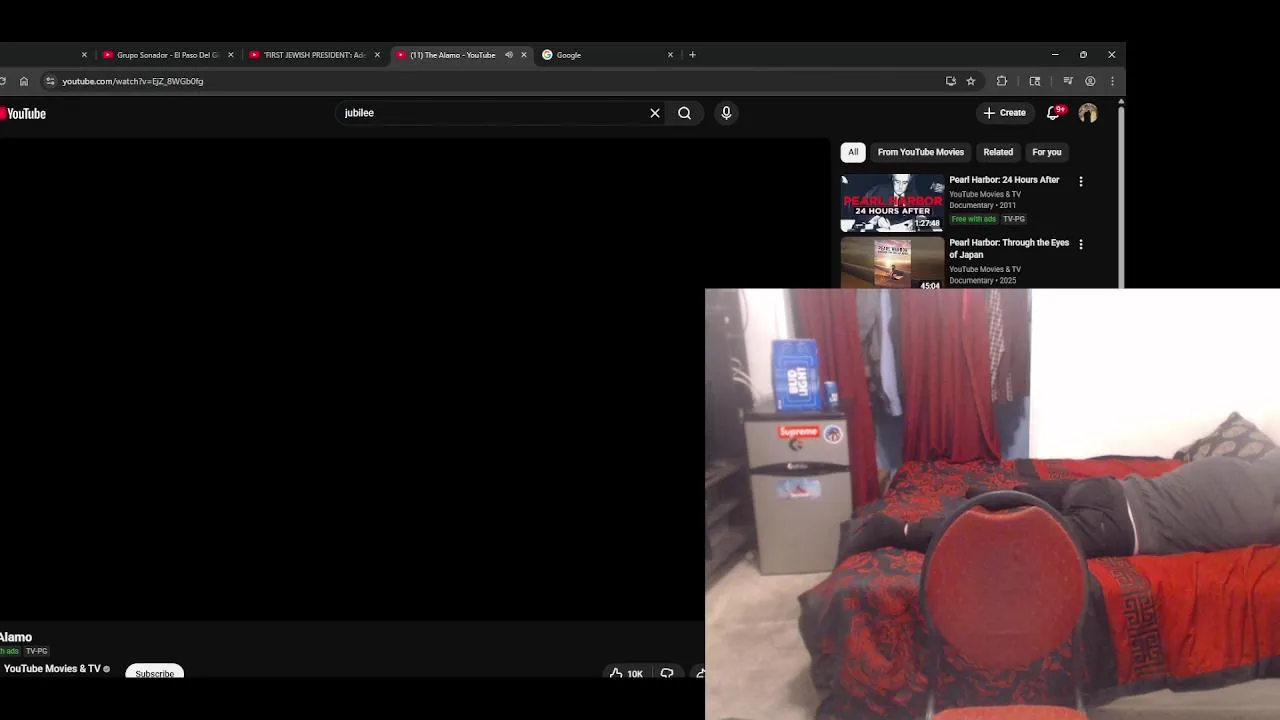This screenshot has height=720, width=1280.
Task: Open options for Pearl Harbor: 24 Hours After
Action: click(x=1081, y=181)
